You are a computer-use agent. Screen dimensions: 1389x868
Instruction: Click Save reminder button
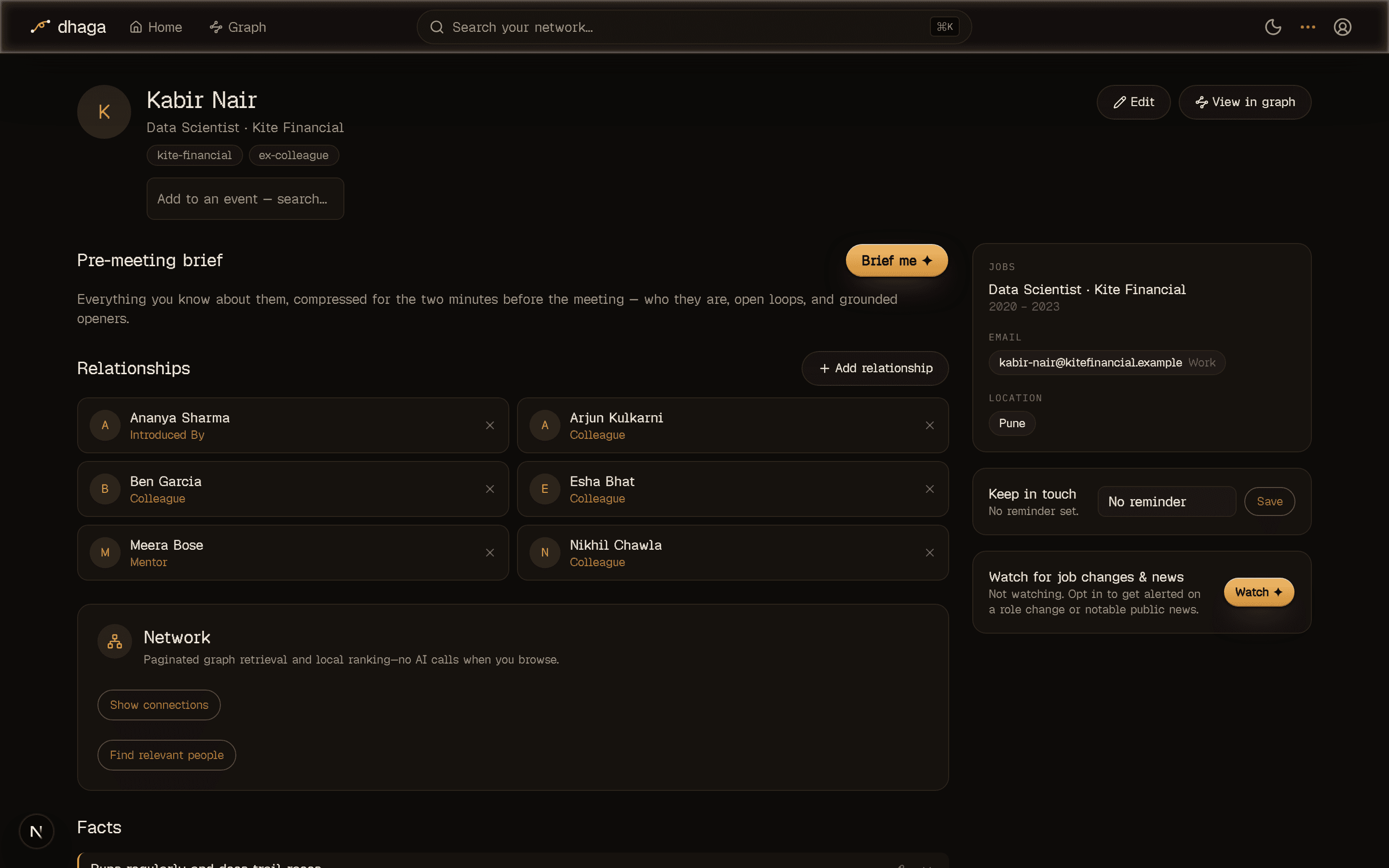click(1269, 502)
